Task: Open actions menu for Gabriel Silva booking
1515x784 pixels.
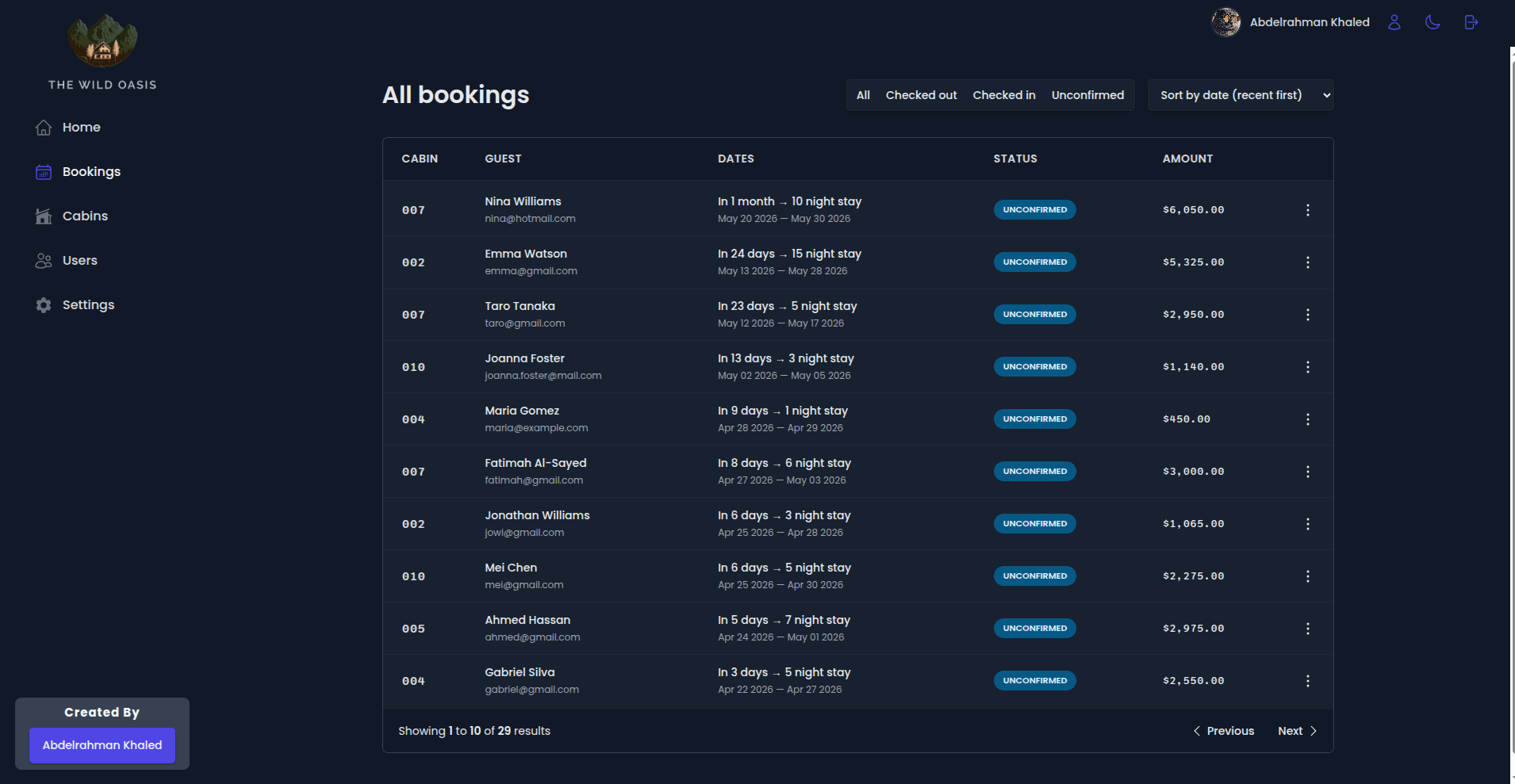Action: coord(1308,681)
